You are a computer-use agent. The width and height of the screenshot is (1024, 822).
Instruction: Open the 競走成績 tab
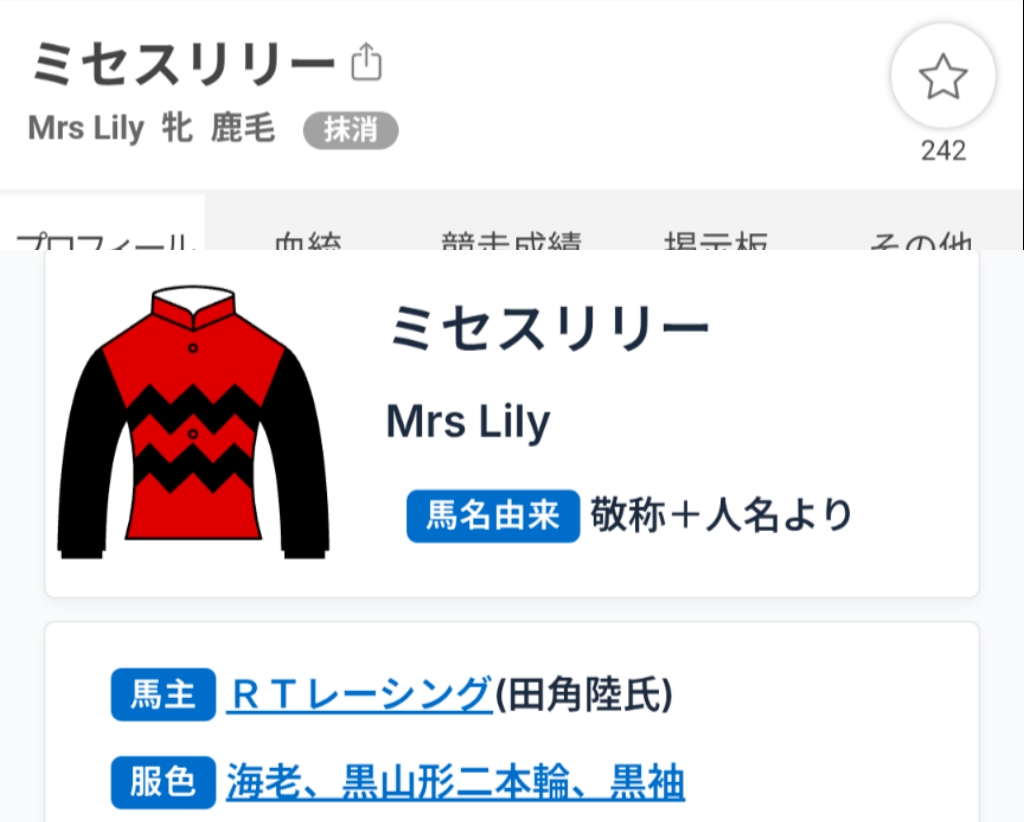pyautogui.click(x=511, y=239)
